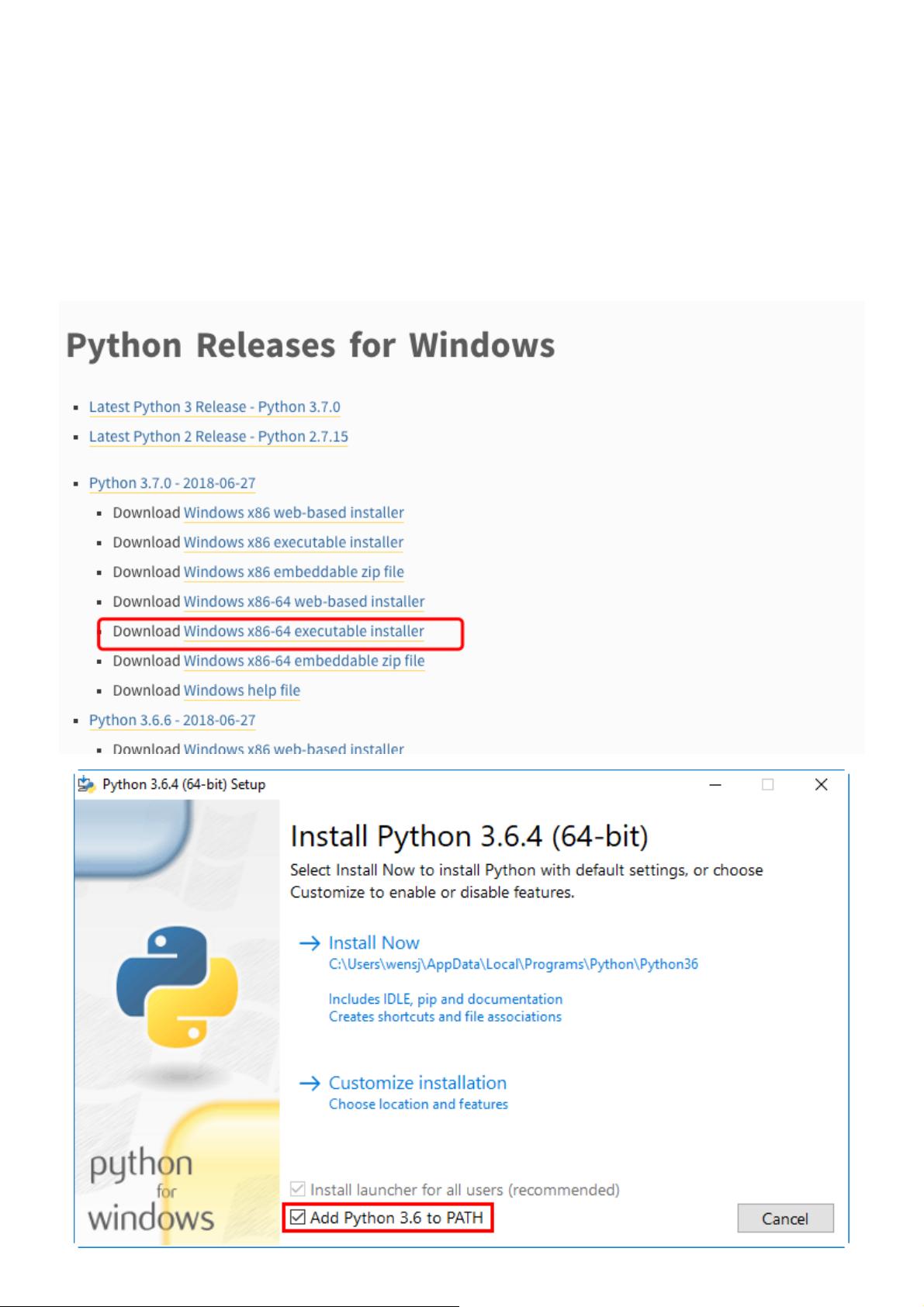Open Latest Python 3 Release - Python 3.7.0
The height and width of the screenshot is (1307, 924).
click(x=214, y=407)
